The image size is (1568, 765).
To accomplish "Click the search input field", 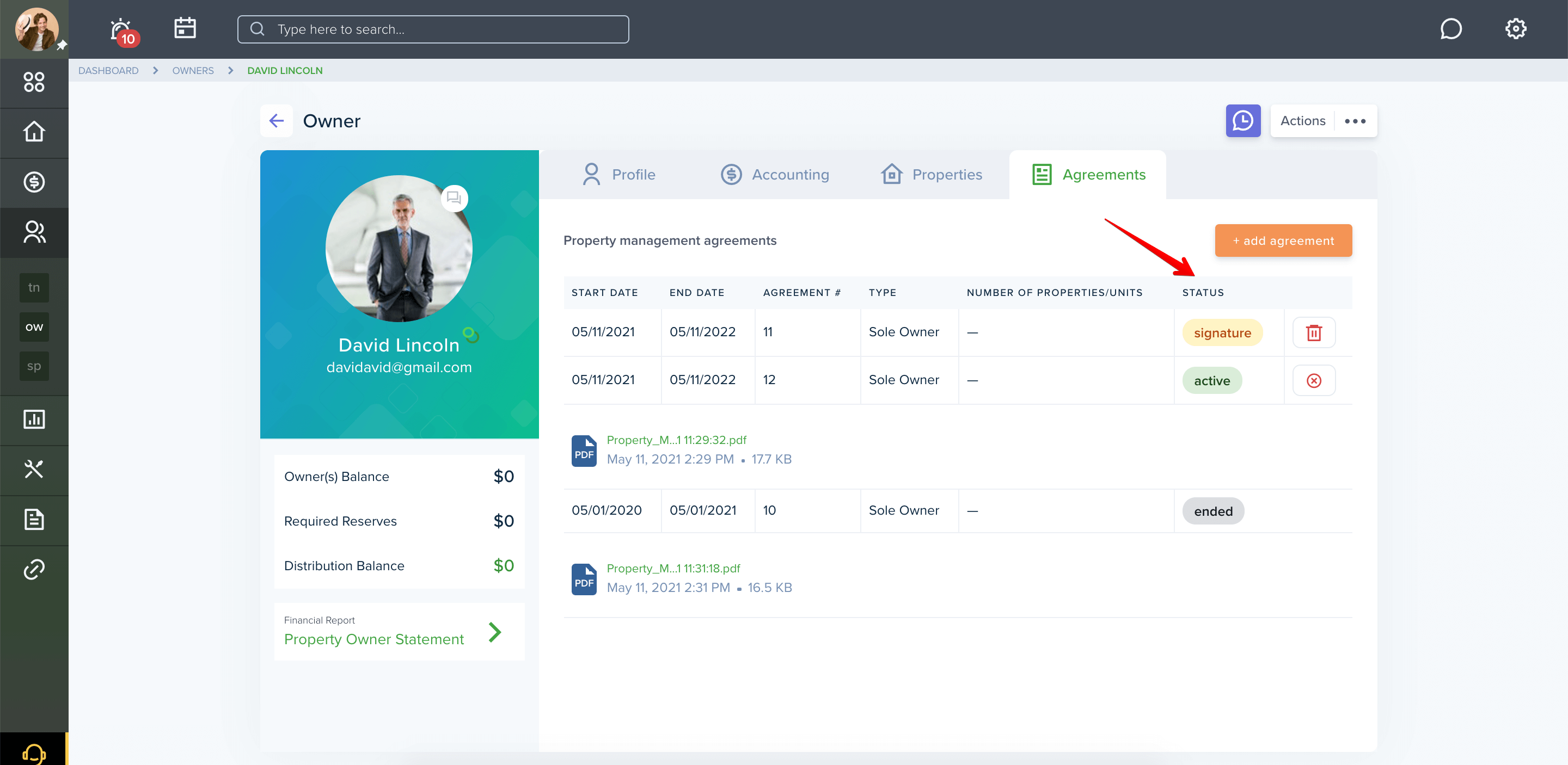I will click(x=433, y=29).
